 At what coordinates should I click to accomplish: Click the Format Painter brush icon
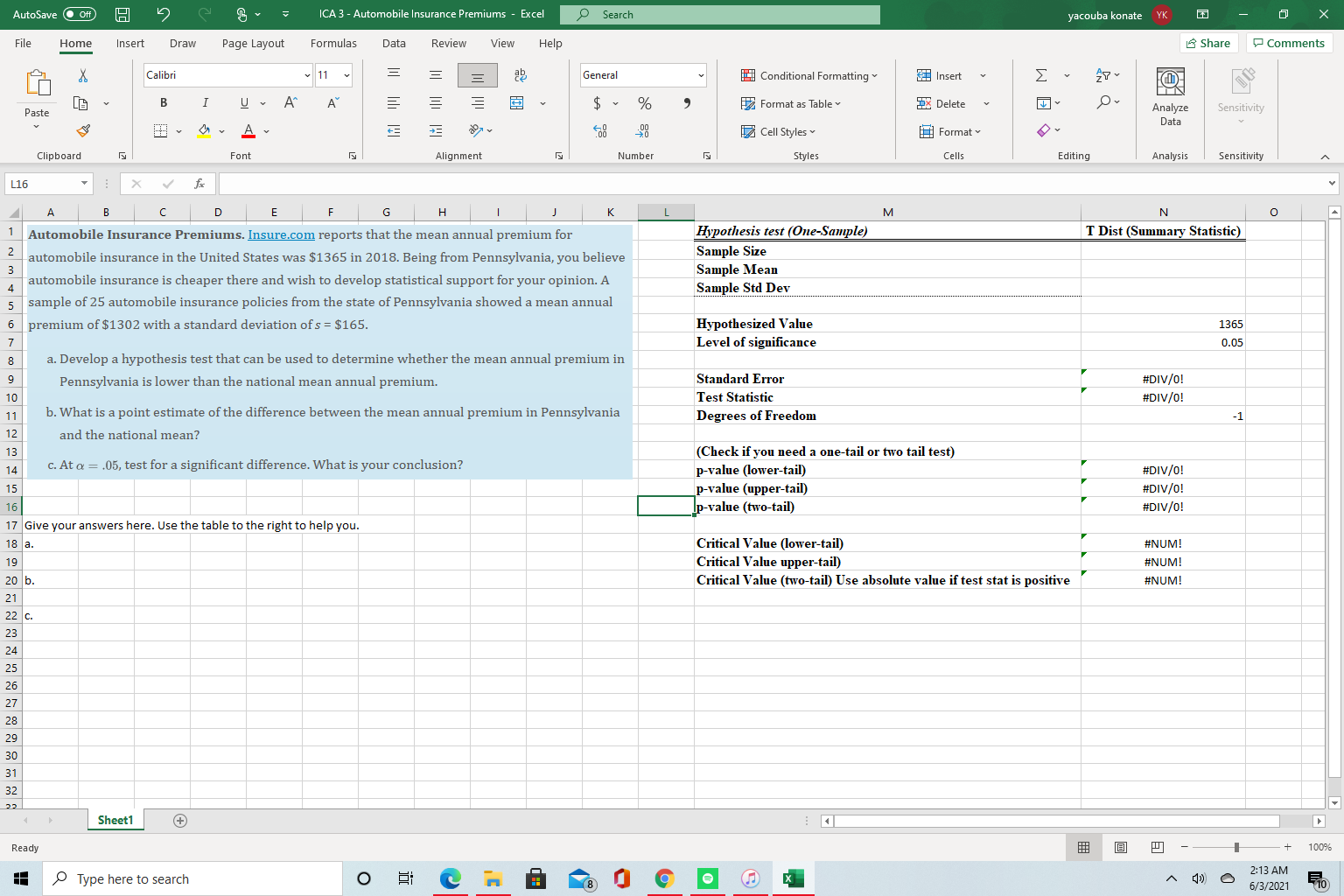83,131
